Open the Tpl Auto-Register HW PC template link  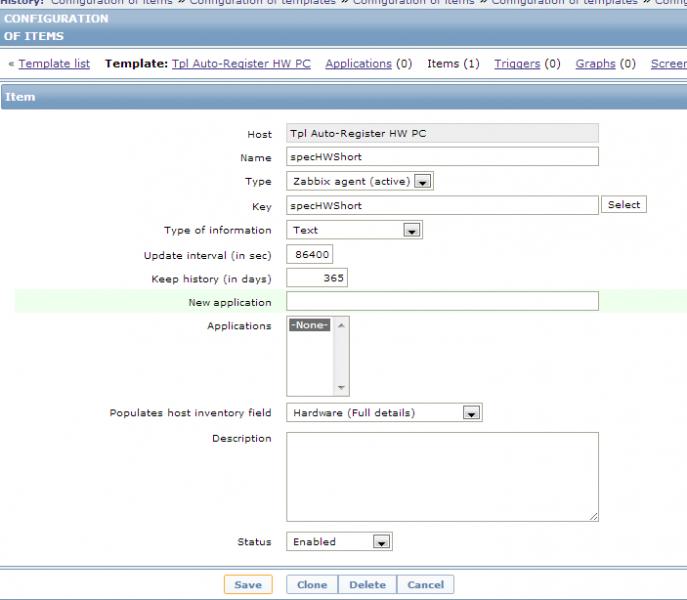point(241,64)
